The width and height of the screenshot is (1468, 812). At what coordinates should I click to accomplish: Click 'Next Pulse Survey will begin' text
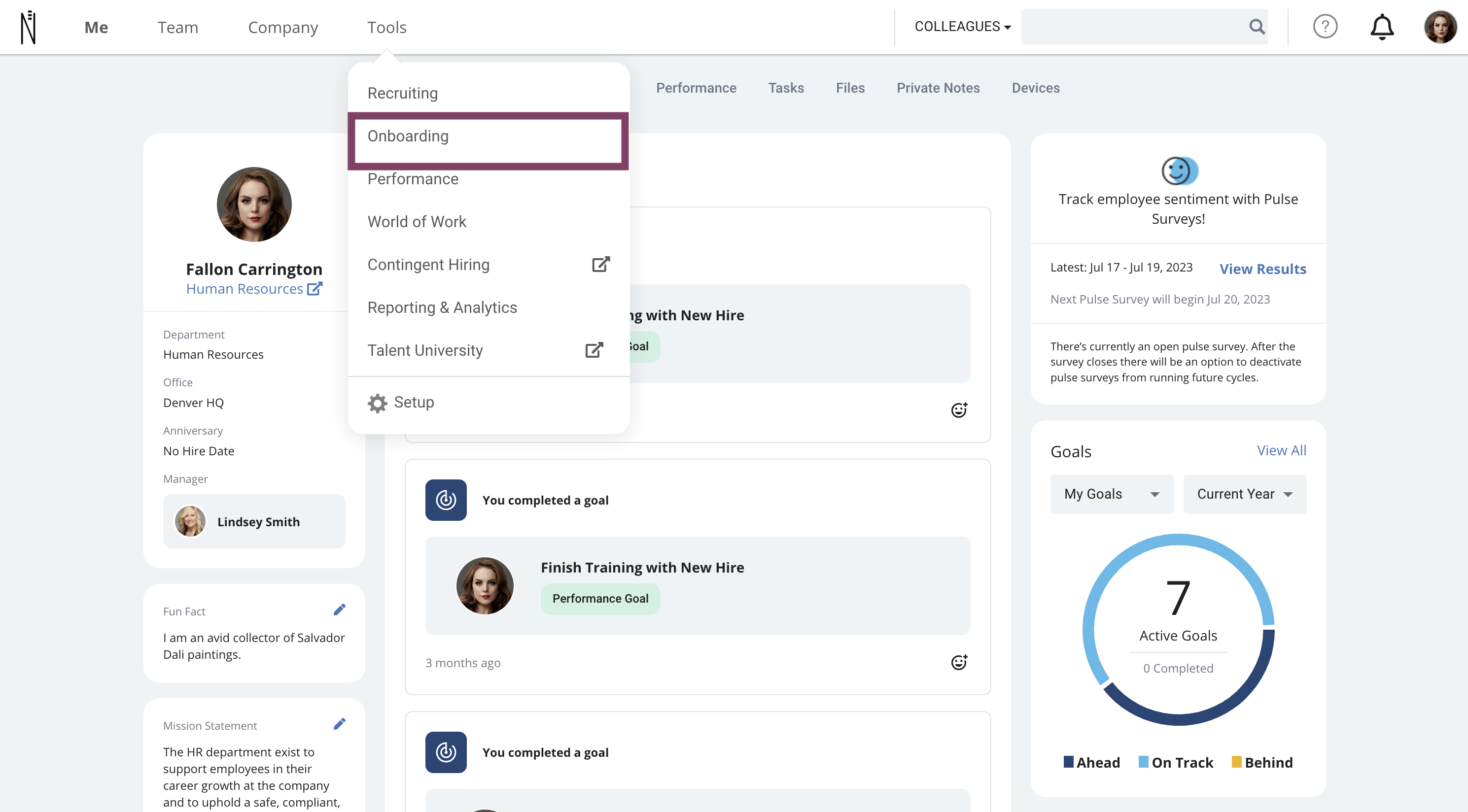pos(1160,299)
